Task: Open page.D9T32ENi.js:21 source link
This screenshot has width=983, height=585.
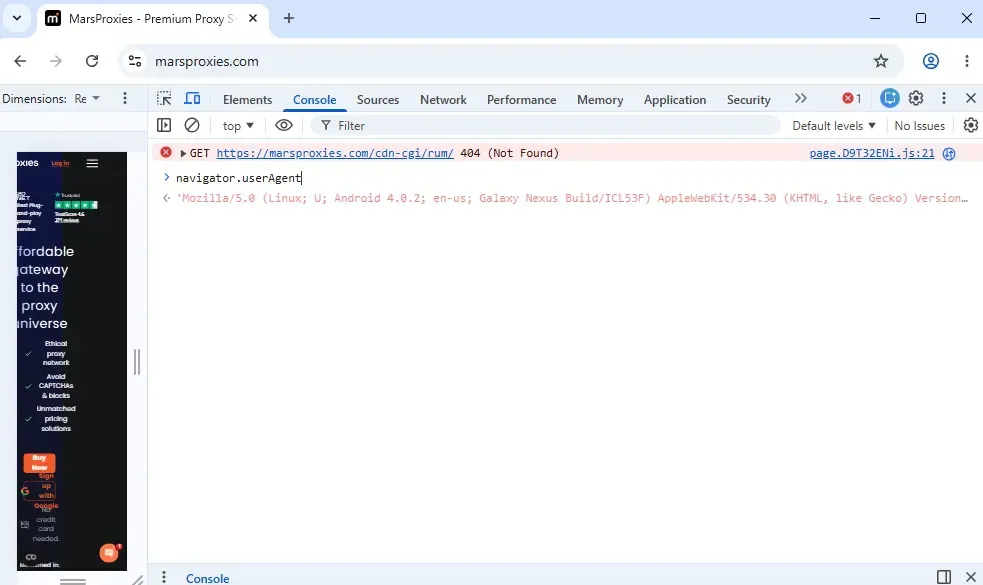Action: pos(871,153)
